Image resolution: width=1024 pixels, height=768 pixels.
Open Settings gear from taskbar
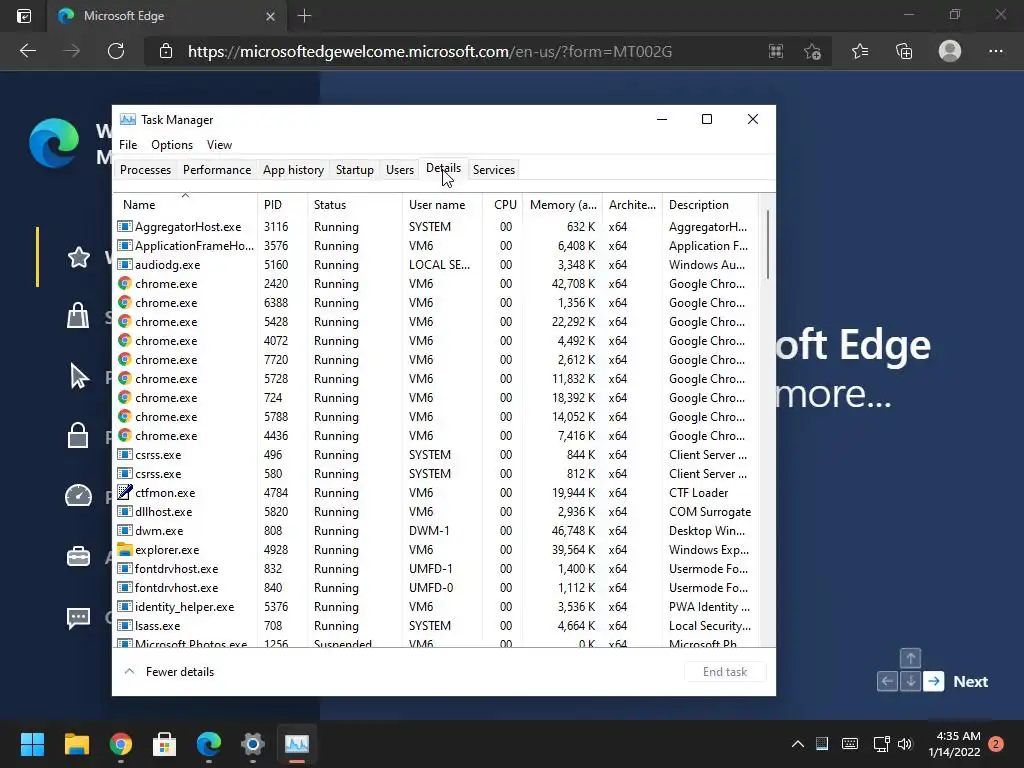tap(253, 744)
